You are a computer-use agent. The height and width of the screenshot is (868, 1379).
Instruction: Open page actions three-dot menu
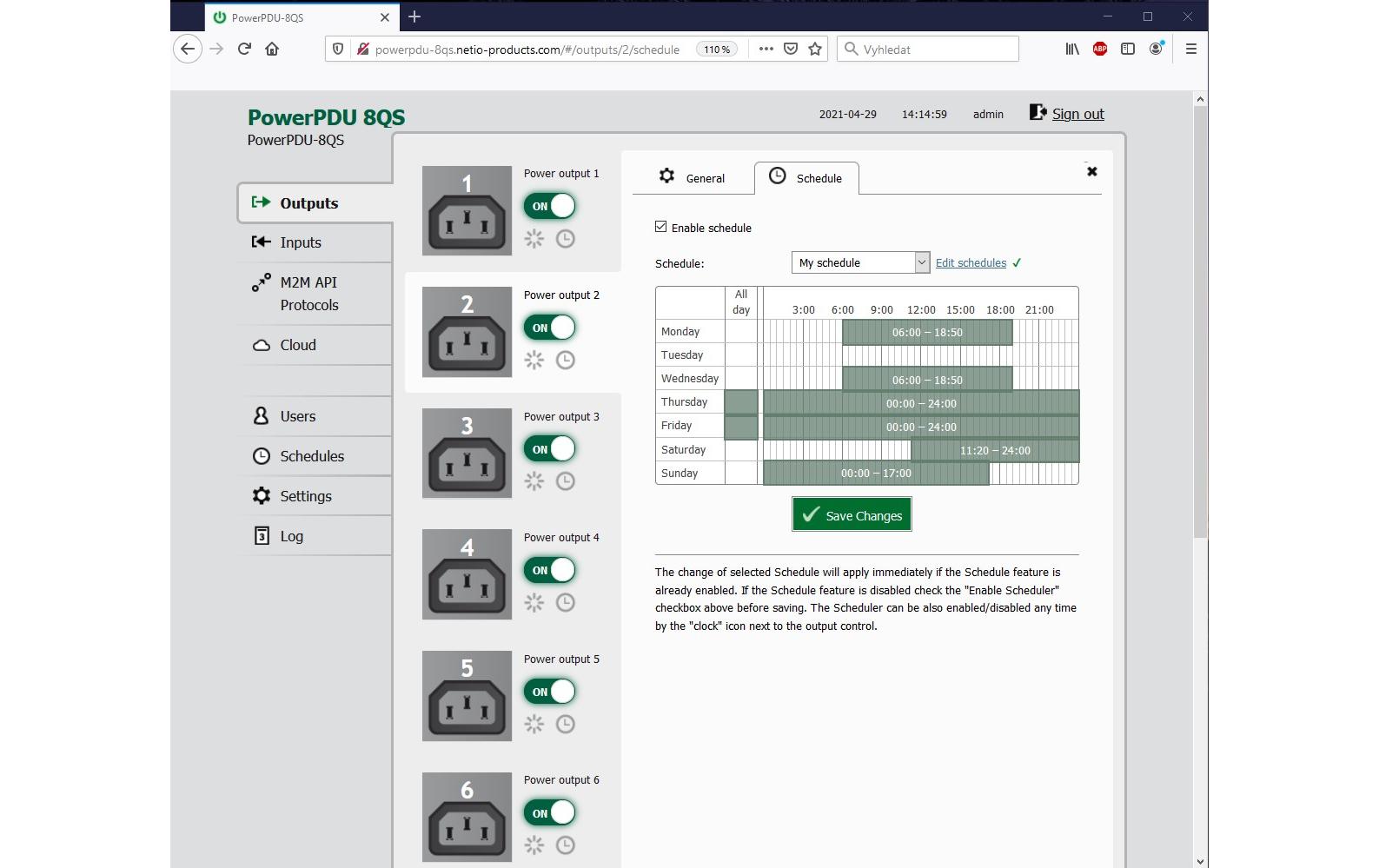tap(766, 49)
